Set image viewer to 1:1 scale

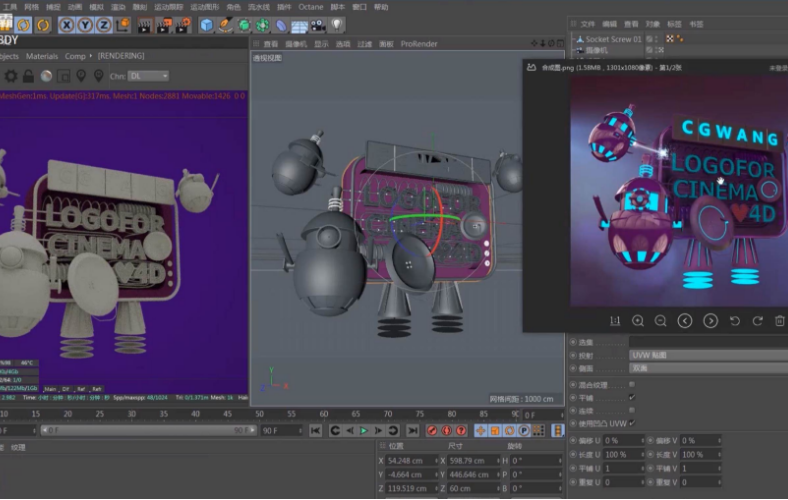click(x=615, y=321)
